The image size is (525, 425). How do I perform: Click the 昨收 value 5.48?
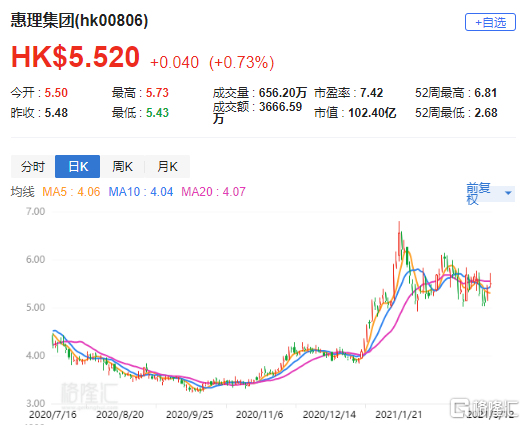pos(56,113)
